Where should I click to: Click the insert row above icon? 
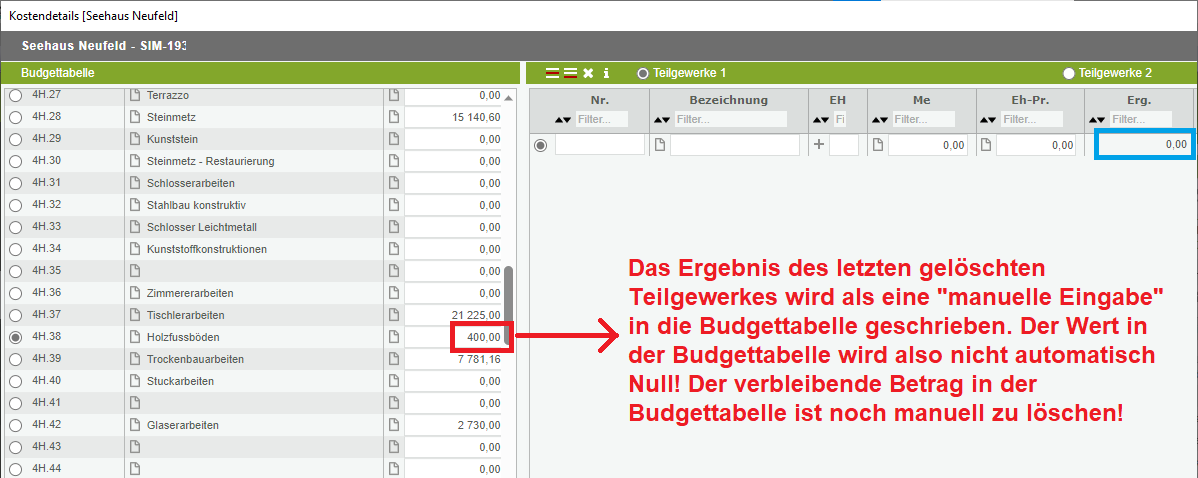[552, 73]
